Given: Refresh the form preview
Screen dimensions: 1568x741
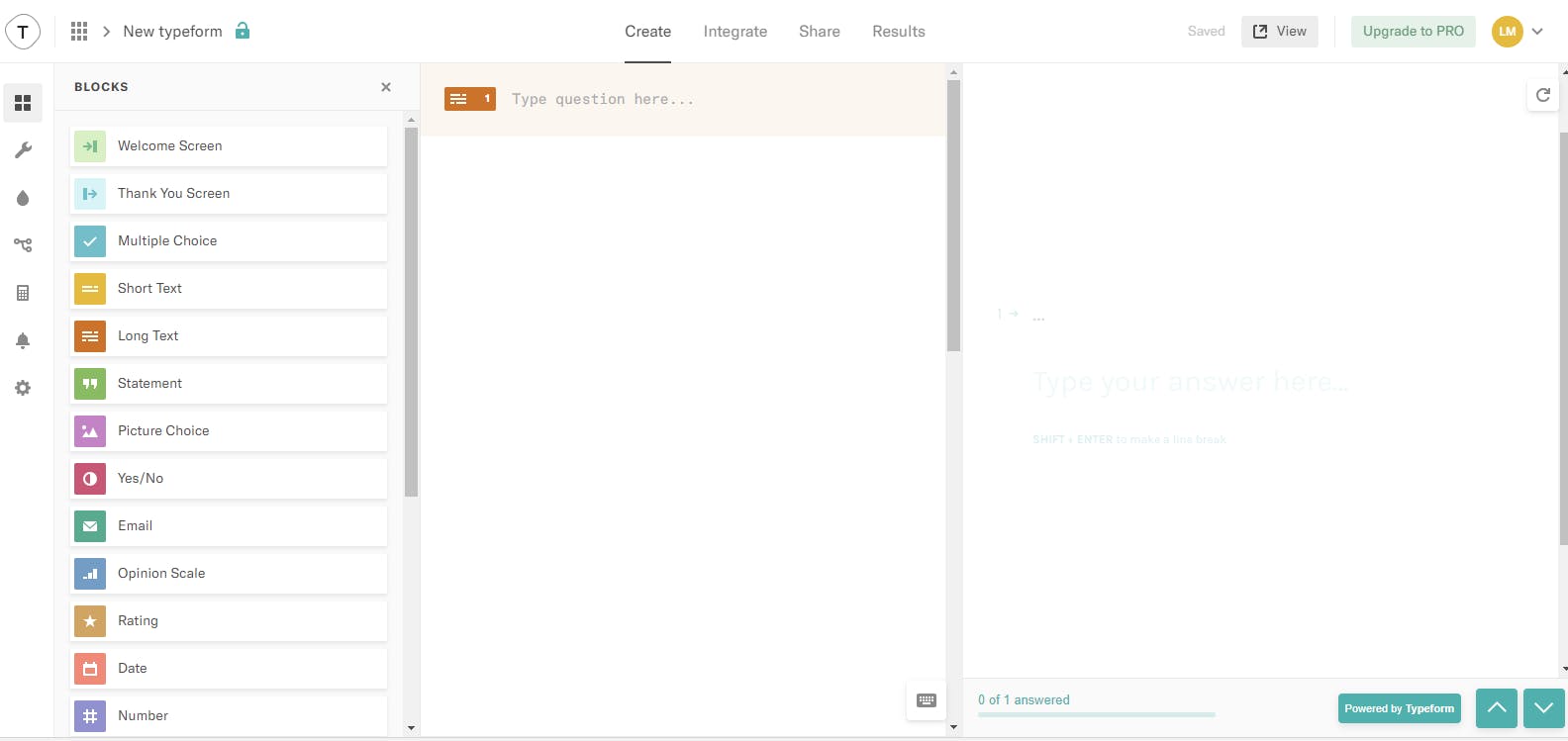Looking at the screenshot, I should point(1542,95).
